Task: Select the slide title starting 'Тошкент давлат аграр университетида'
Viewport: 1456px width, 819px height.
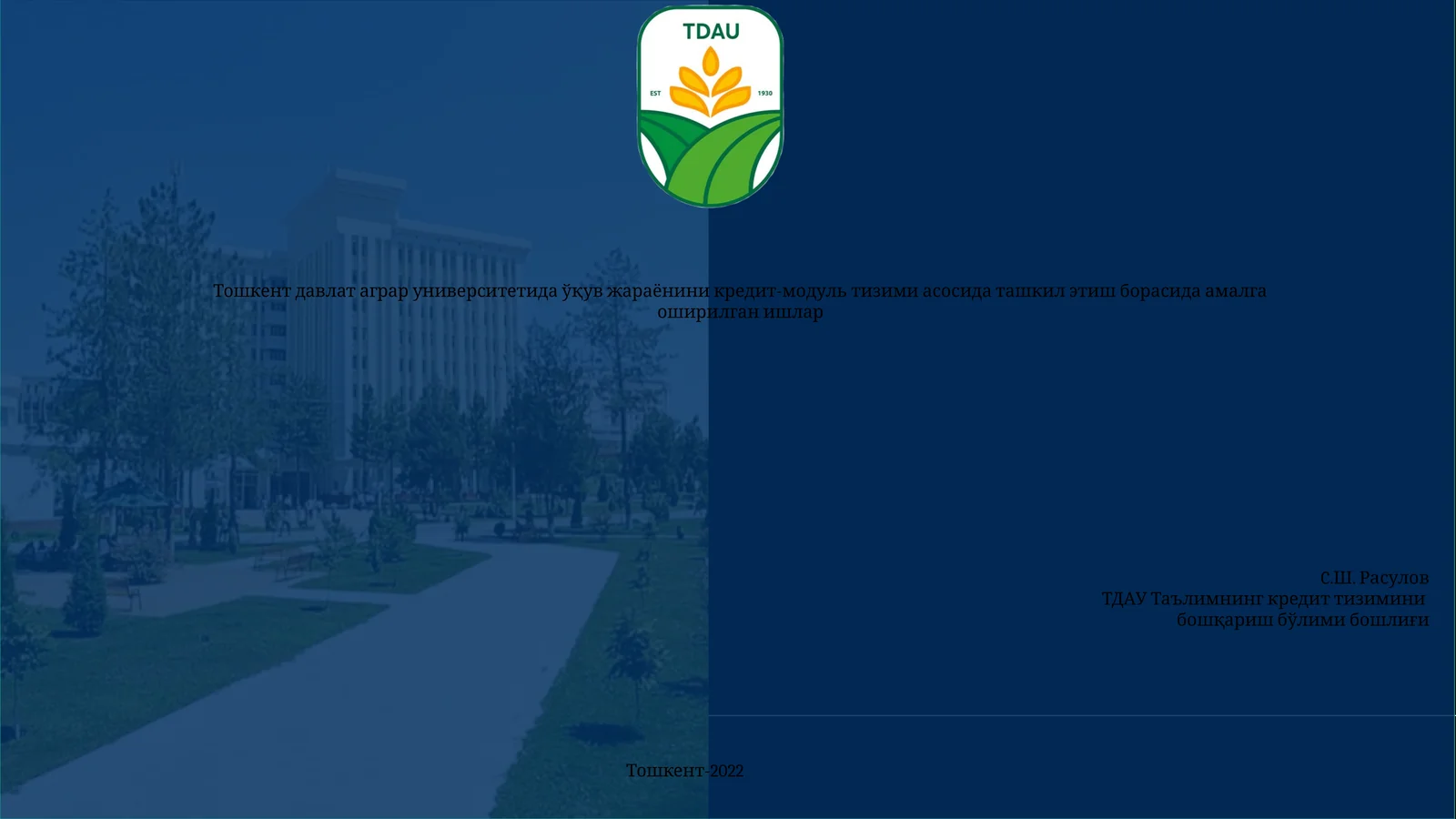Action: coord(740,301)
